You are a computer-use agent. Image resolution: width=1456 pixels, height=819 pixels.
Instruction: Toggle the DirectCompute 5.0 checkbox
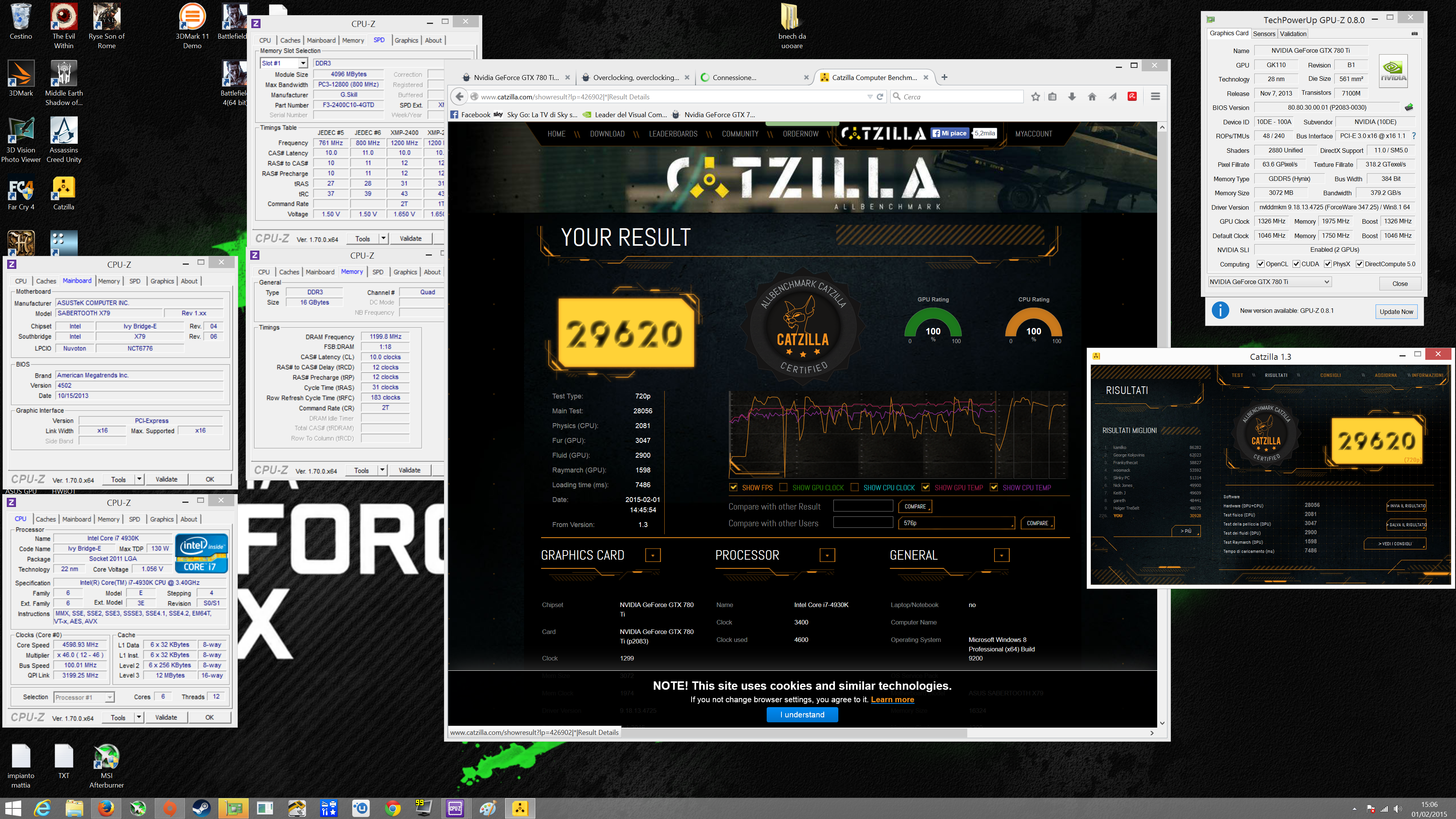tap(1359, 264)
